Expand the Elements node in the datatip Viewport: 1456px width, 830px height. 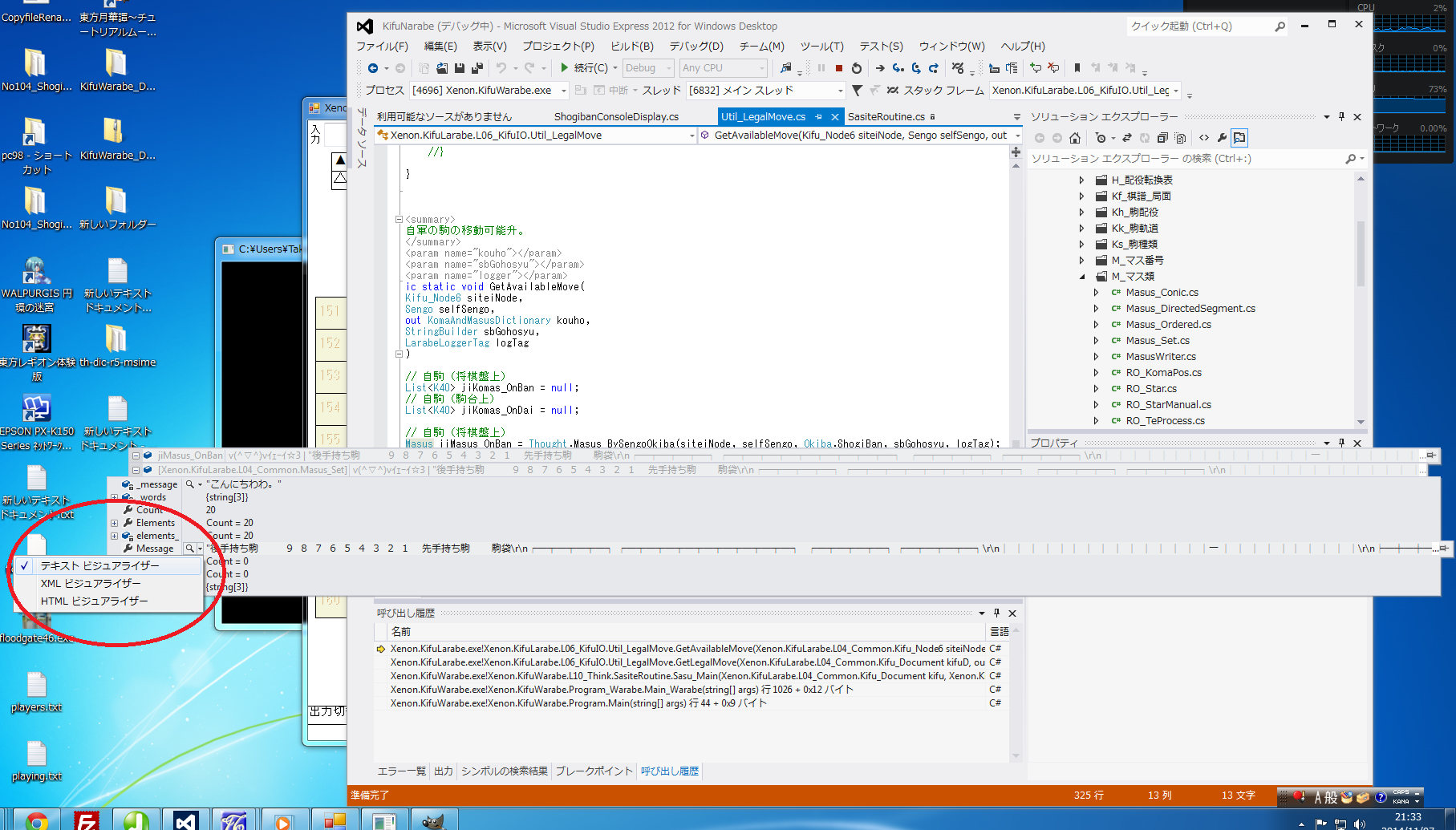[x=114, y=523]
